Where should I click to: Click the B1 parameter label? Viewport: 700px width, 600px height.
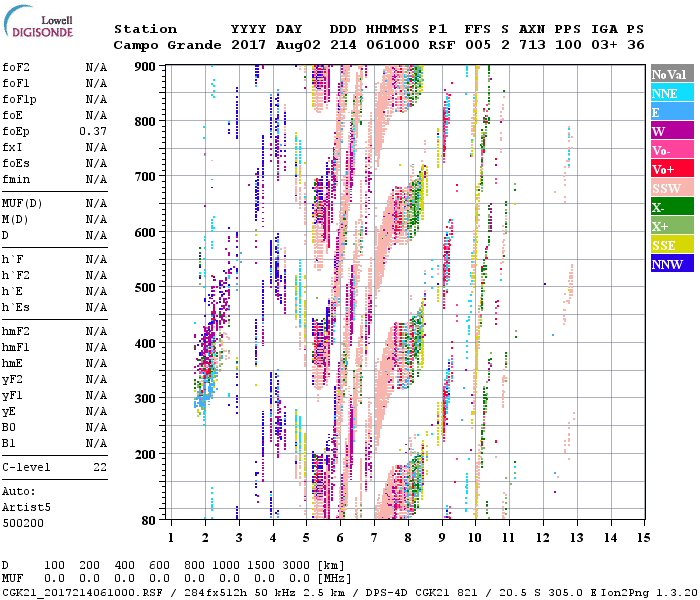9,443
